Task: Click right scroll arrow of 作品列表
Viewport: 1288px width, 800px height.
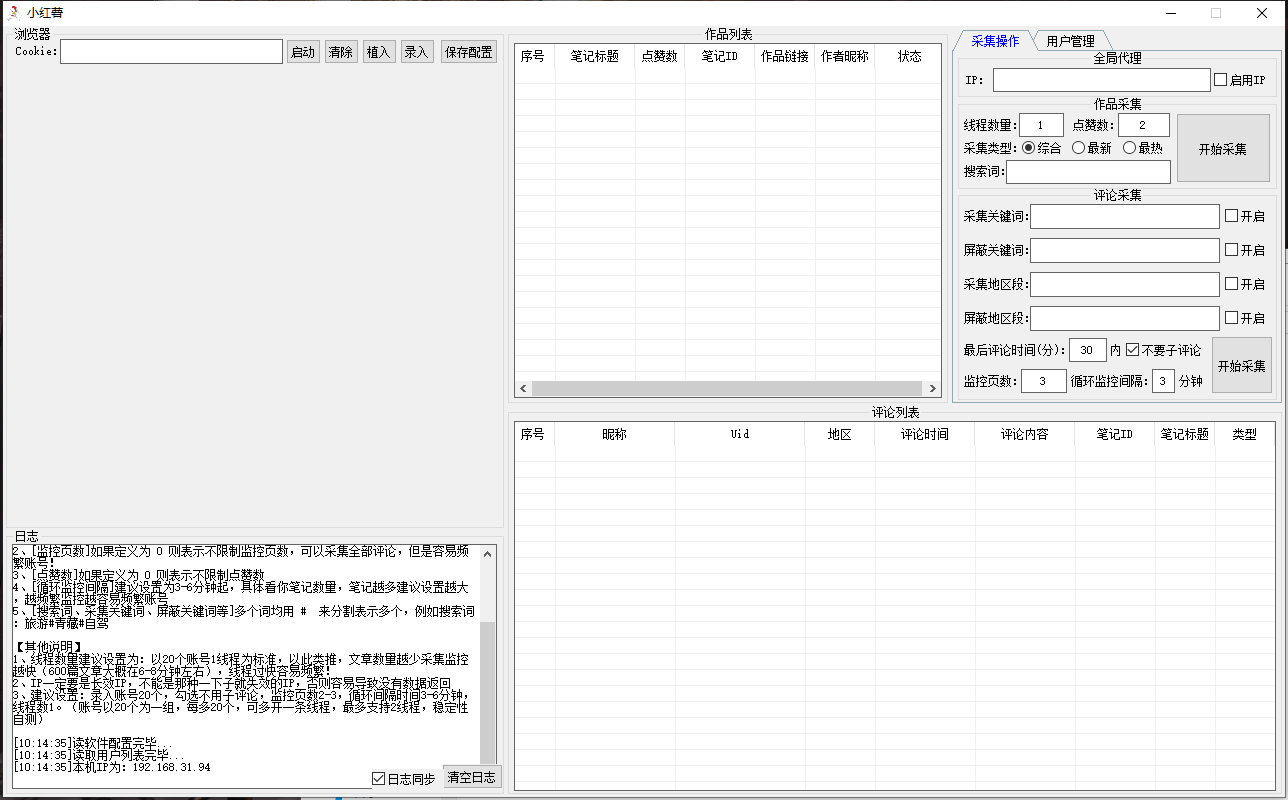Action: (x=933, y=389)
